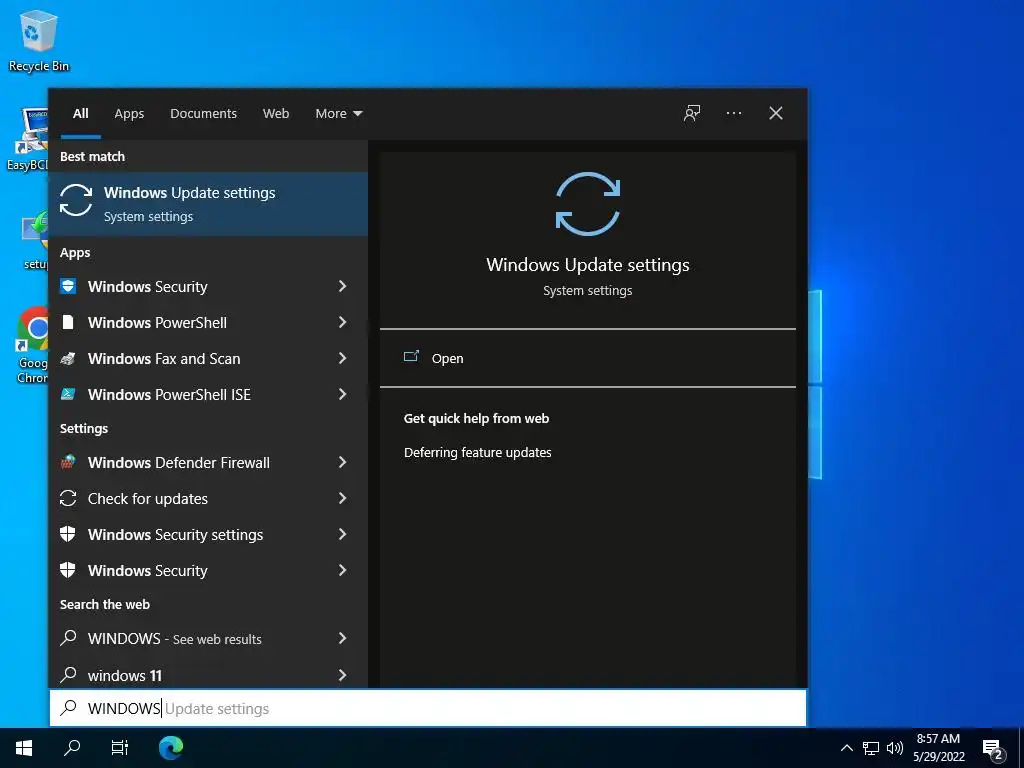
Task: Click the taskbar Search magnifier icon
Action: coord(72,747)
